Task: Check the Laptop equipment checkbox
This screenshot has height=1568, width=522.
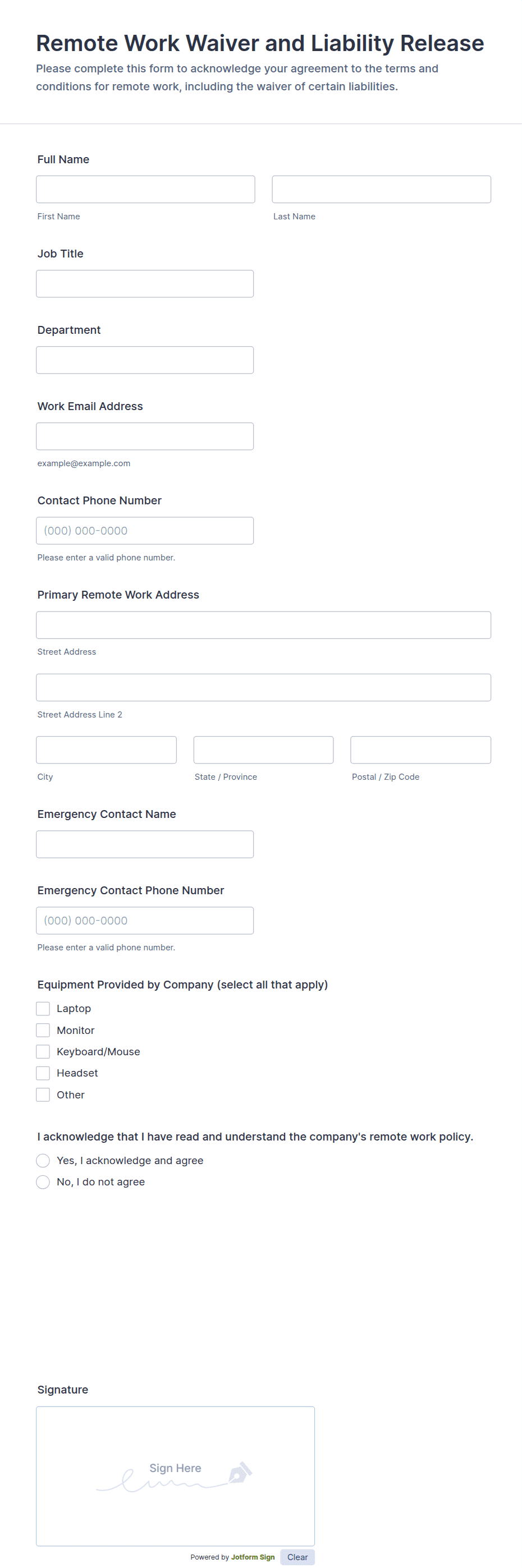Action: 43,1009
